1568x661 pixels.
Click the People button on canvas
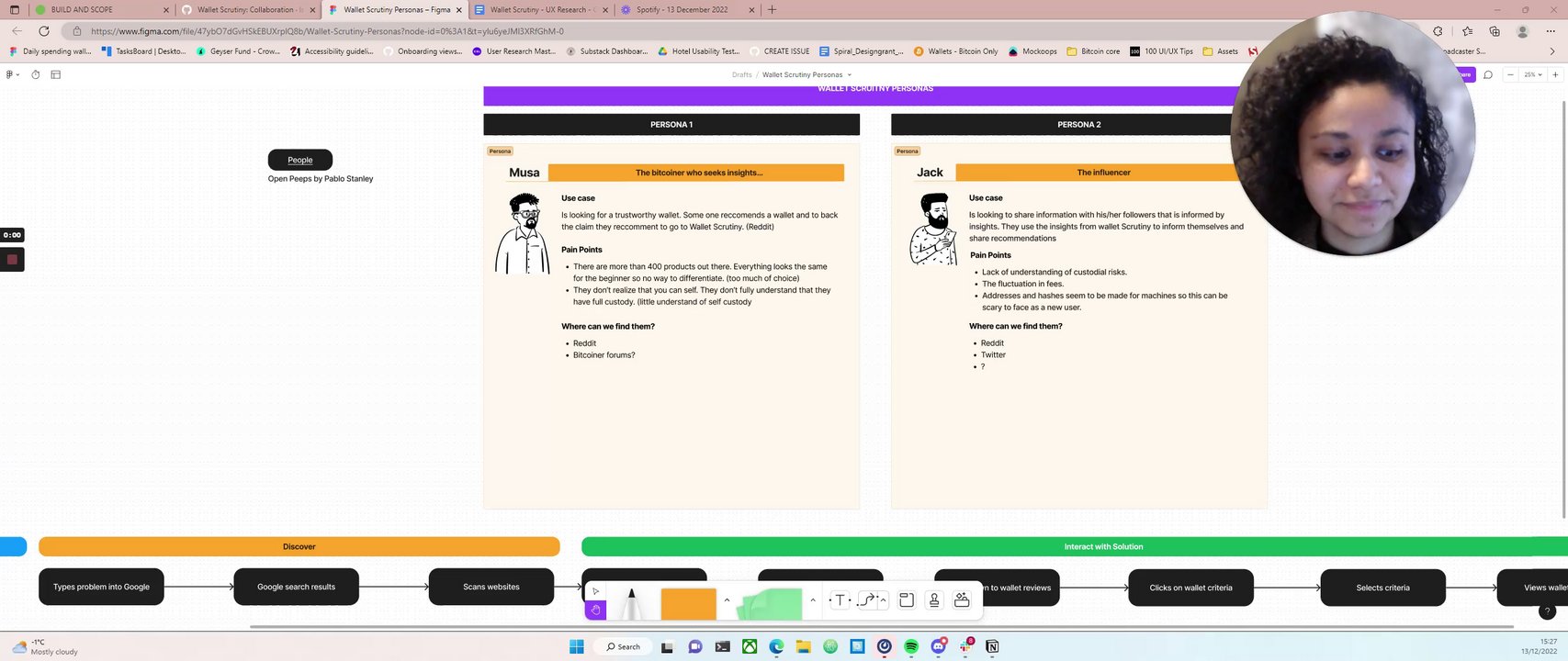[300, 160]
